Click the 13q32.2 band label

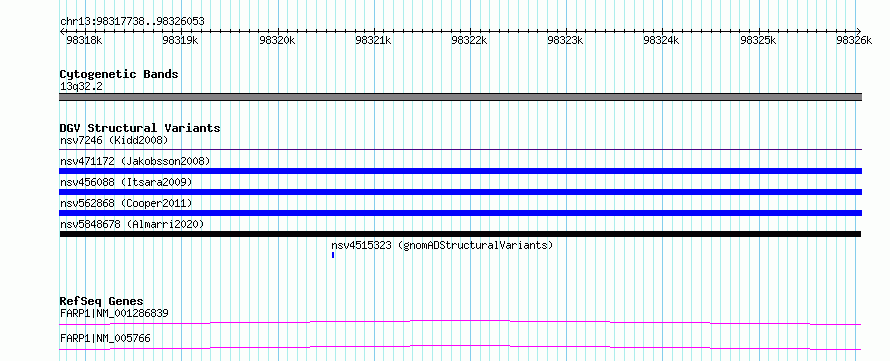point(82,87)
